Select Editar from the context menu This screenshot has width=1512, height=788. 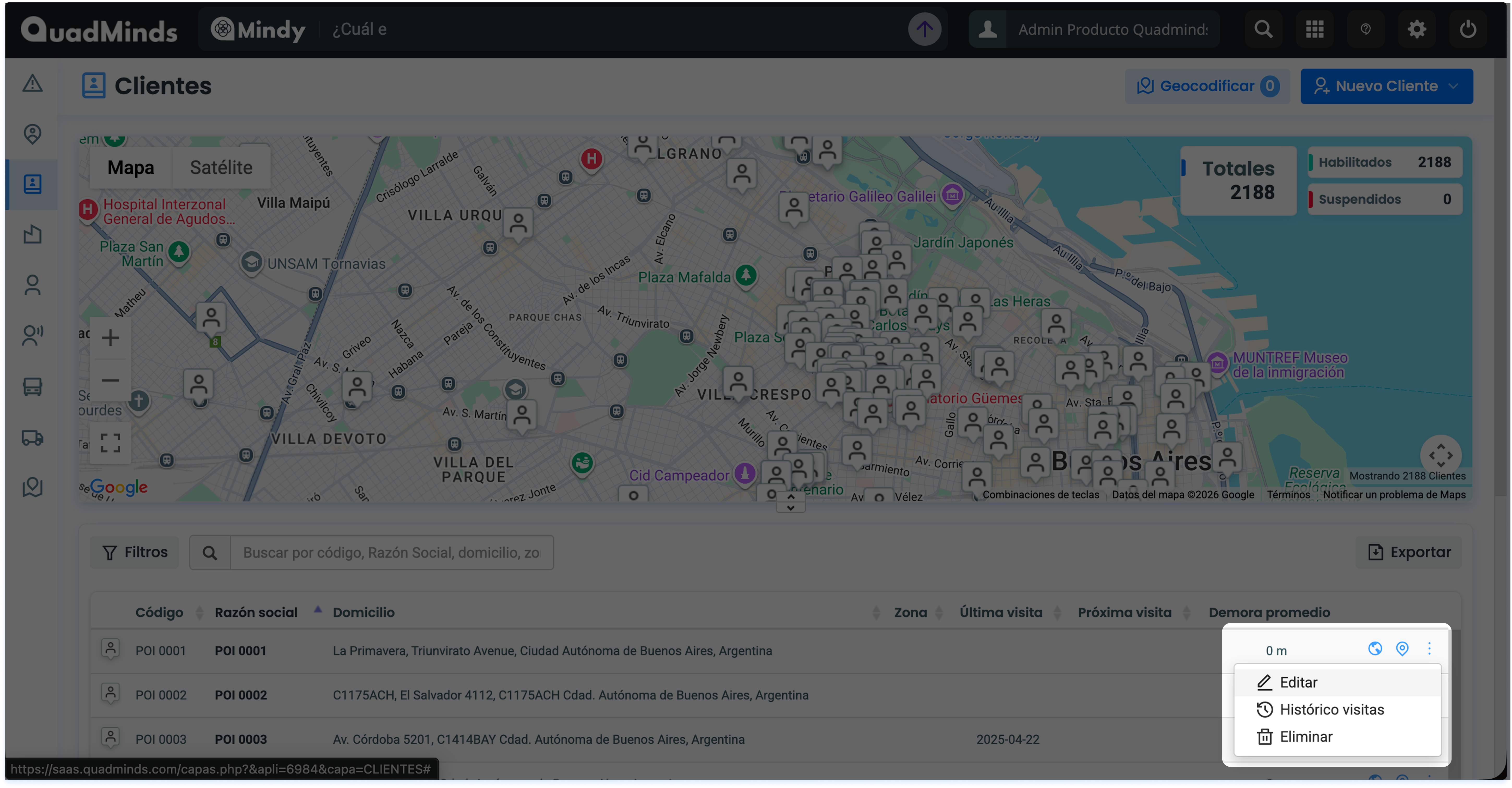[1298, 682]
